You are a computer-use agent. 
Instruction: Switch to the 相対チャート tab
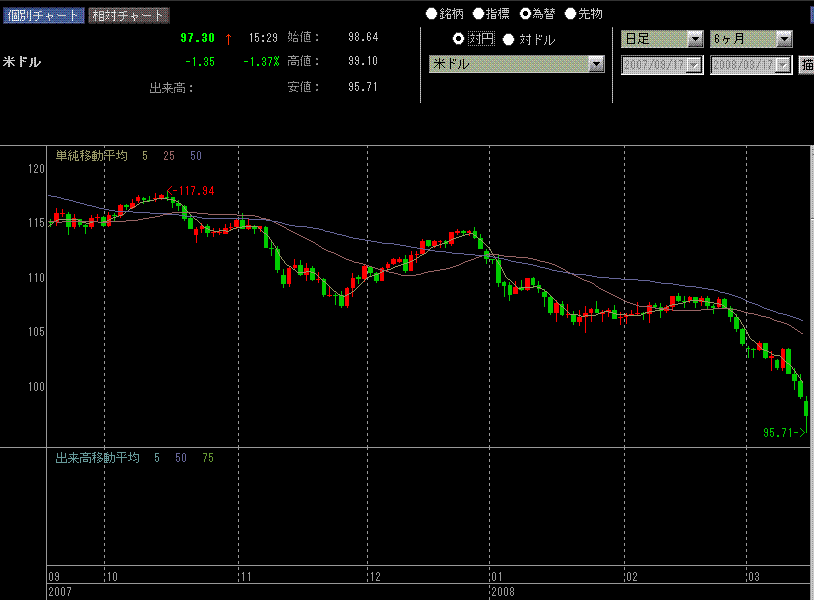[128, 15]
